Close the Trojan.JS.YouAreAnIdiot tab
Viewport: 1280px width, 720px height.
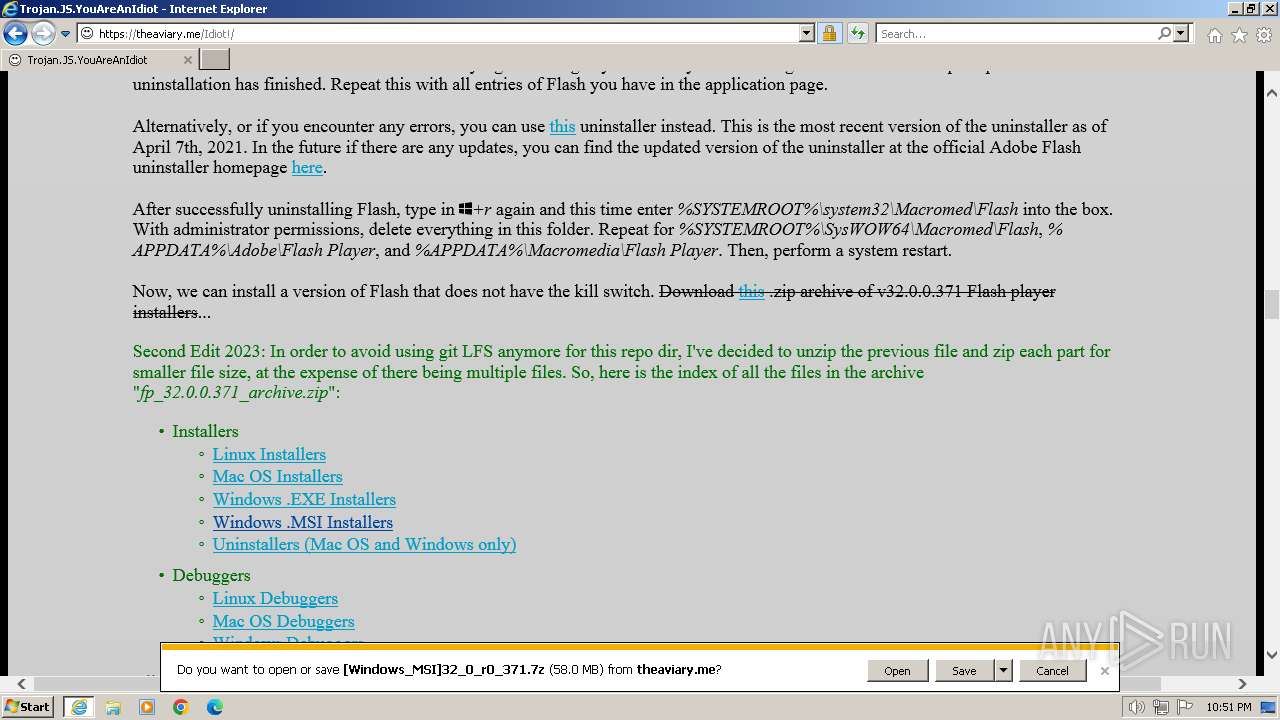click(187, 60)
